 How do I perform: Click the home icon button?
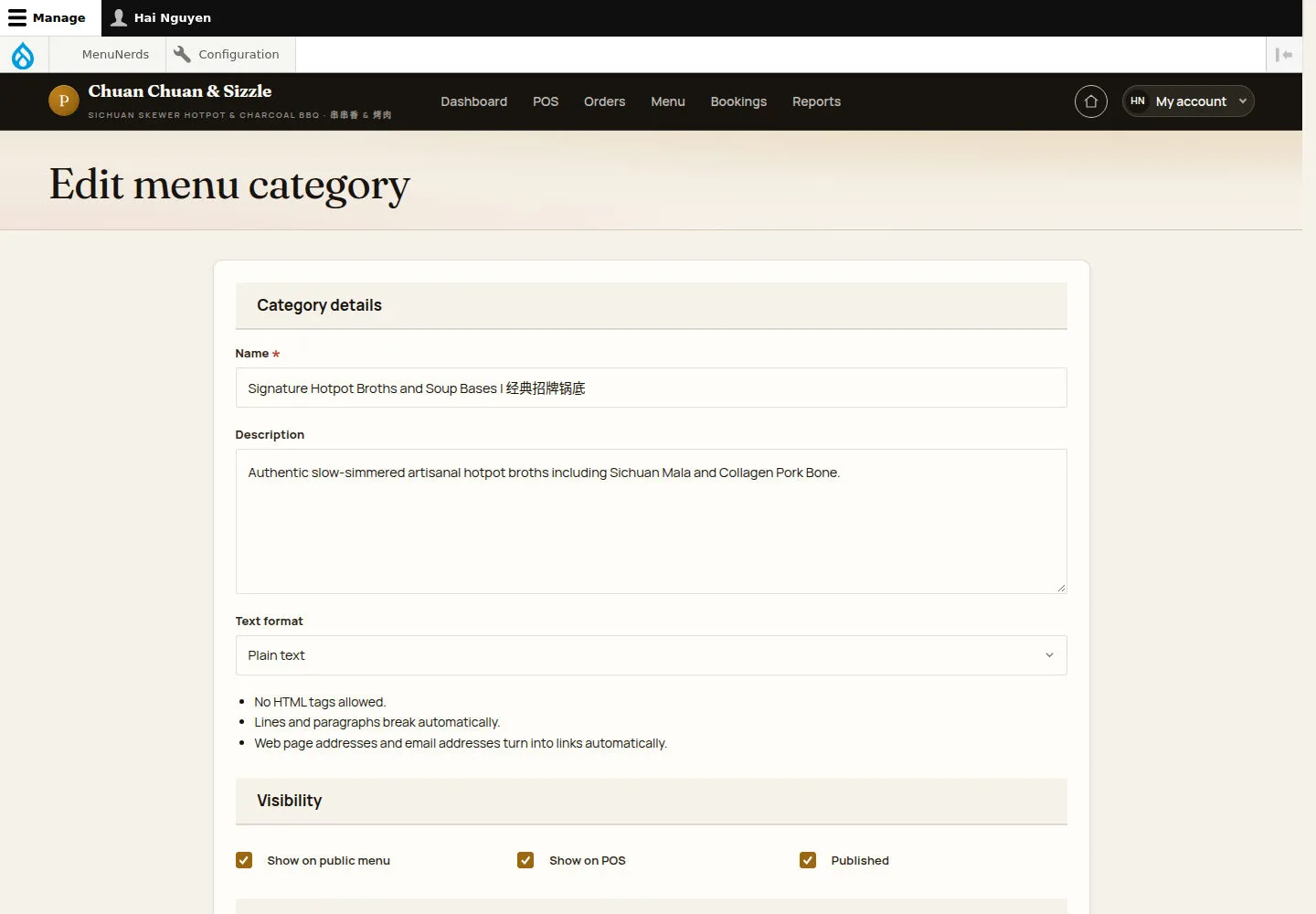click(x=1091, y=101)
